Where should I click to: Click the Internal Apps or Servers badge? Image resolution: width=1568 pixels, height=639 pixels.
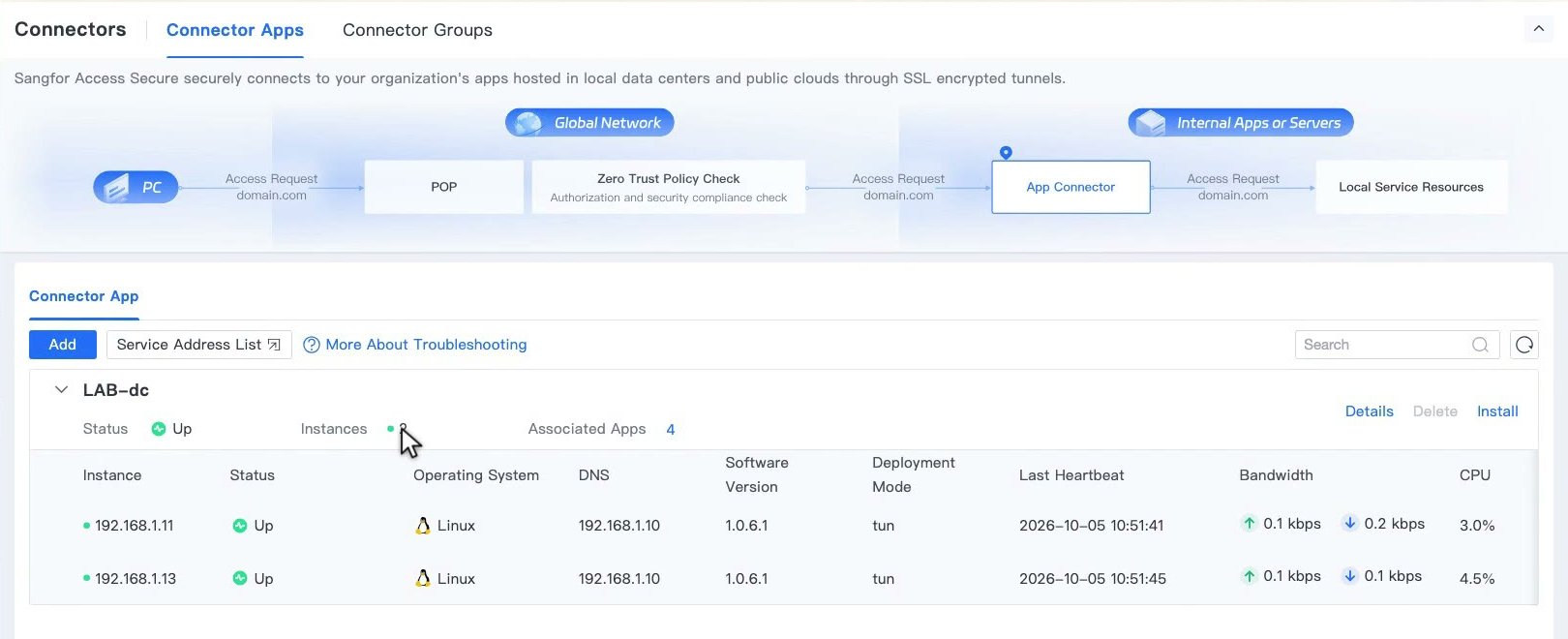(1241, 123)
